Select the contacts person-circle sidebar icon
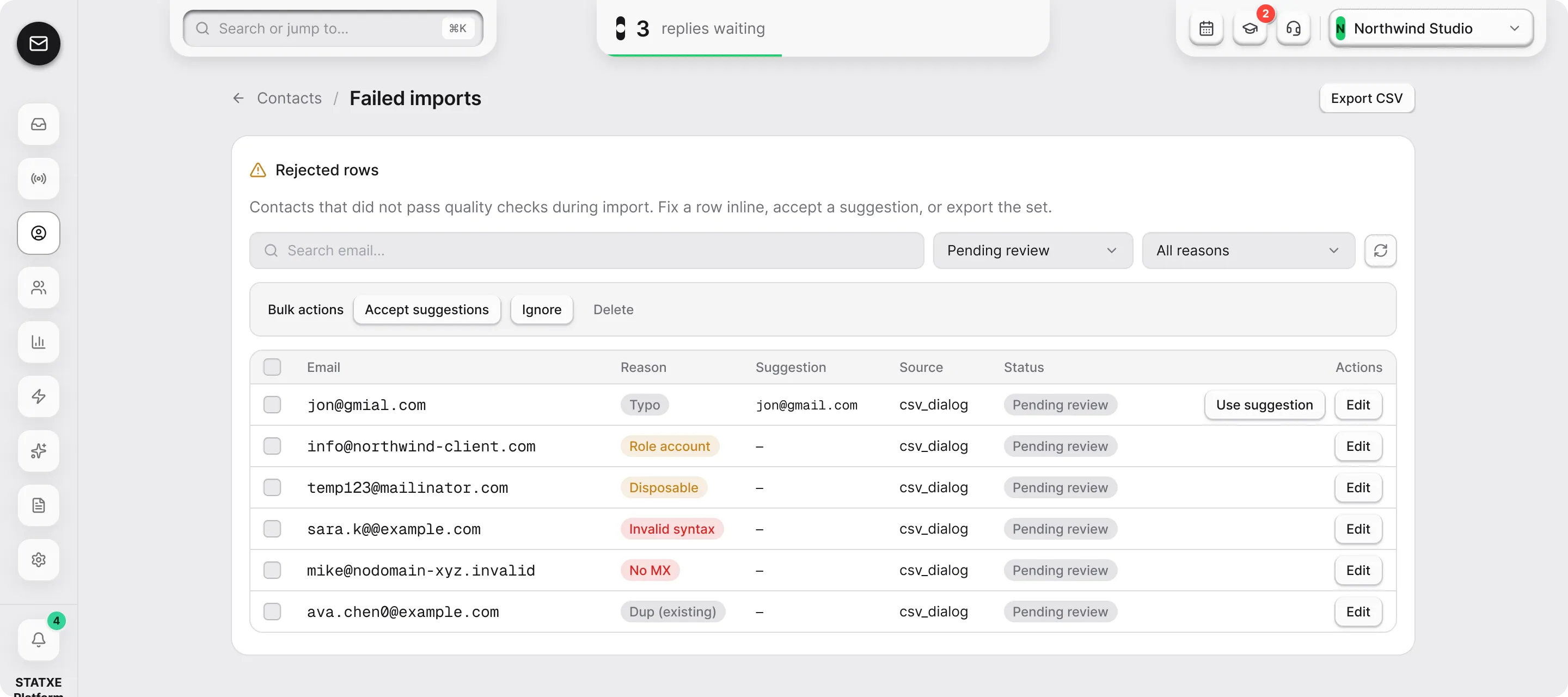Image resolution: width=1568 pixels, height=697 pixels. click(x=38, y=233)
